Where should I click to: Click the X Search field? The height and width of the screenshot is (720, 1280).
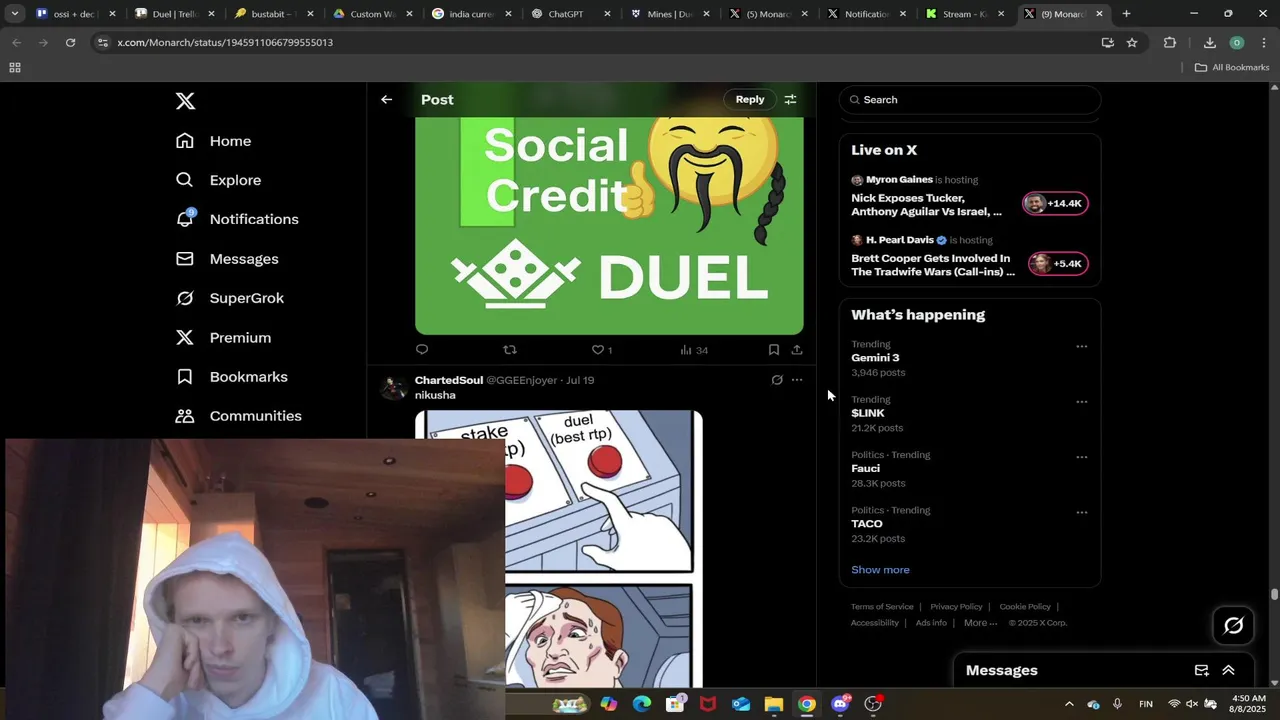coord(970,100)
